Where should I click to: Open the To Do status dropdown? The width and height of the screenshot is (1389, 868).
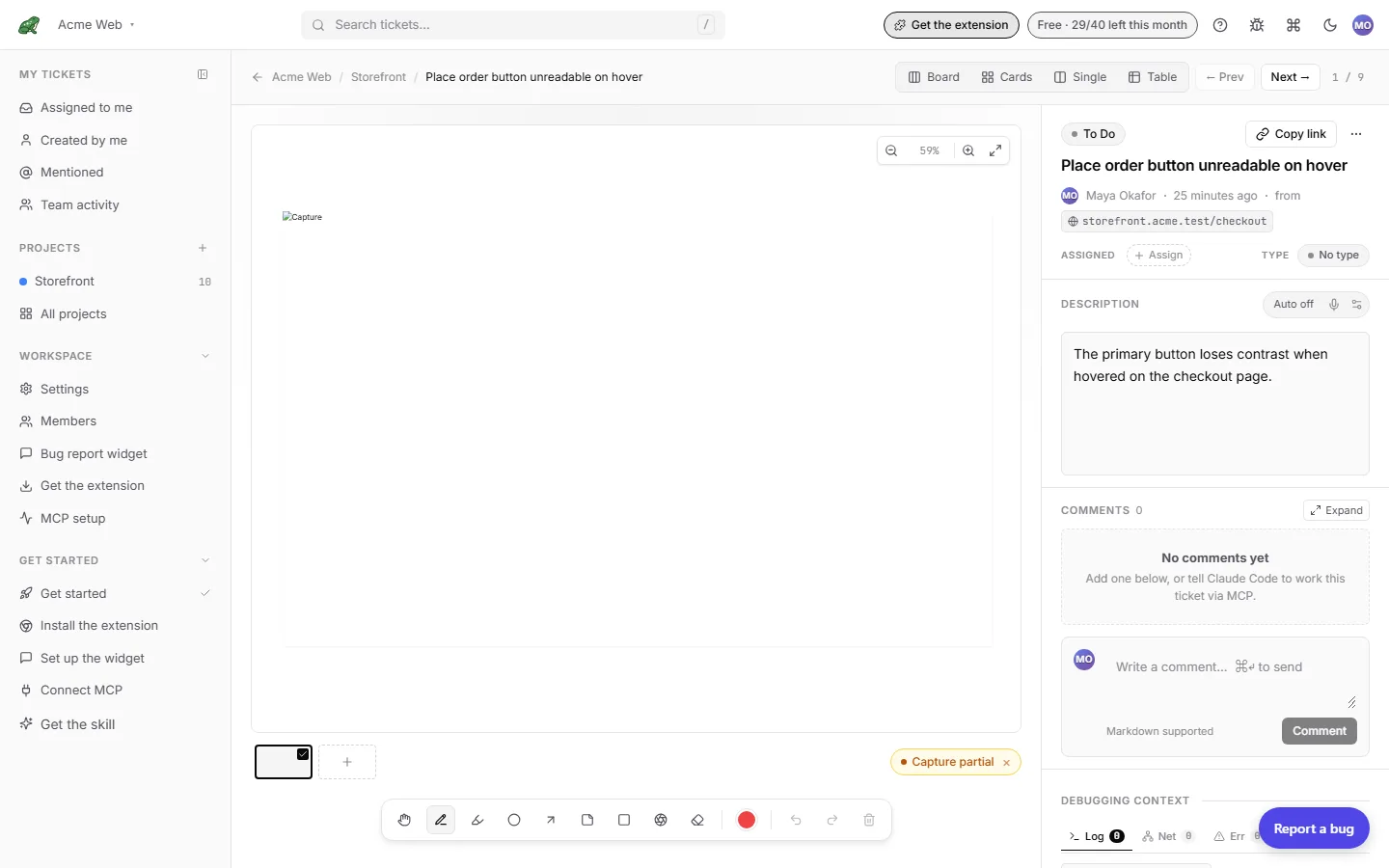click(x=1093, y=134)
